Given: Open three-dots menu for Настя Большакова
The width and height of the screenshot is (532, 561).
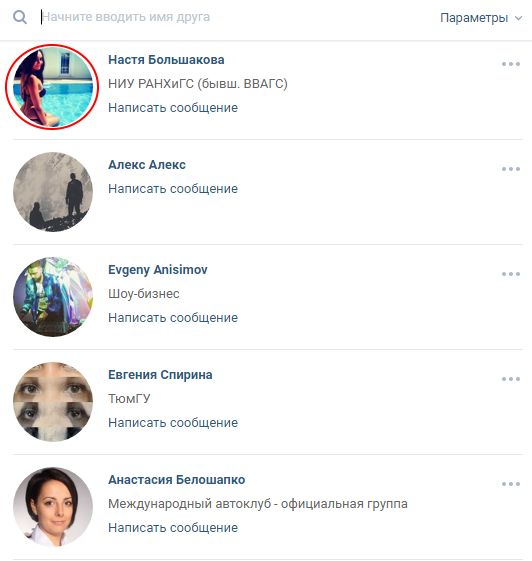Looking at the screenshot, I should (x=511, y=64).
